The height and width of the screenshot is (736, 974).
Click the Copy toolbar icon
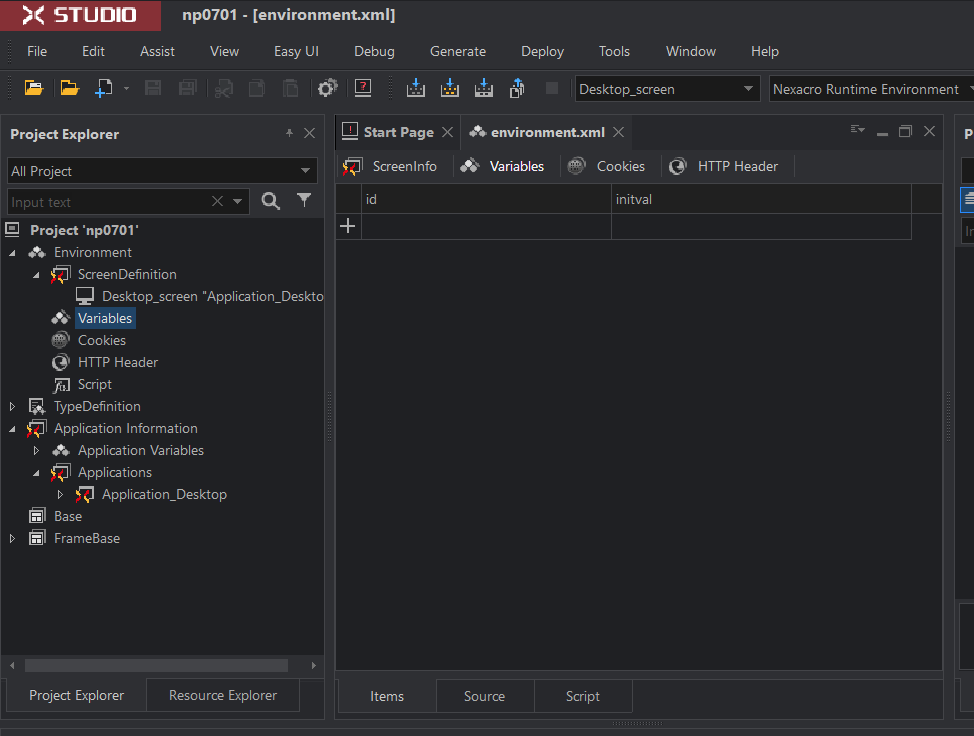coord(257,89)
